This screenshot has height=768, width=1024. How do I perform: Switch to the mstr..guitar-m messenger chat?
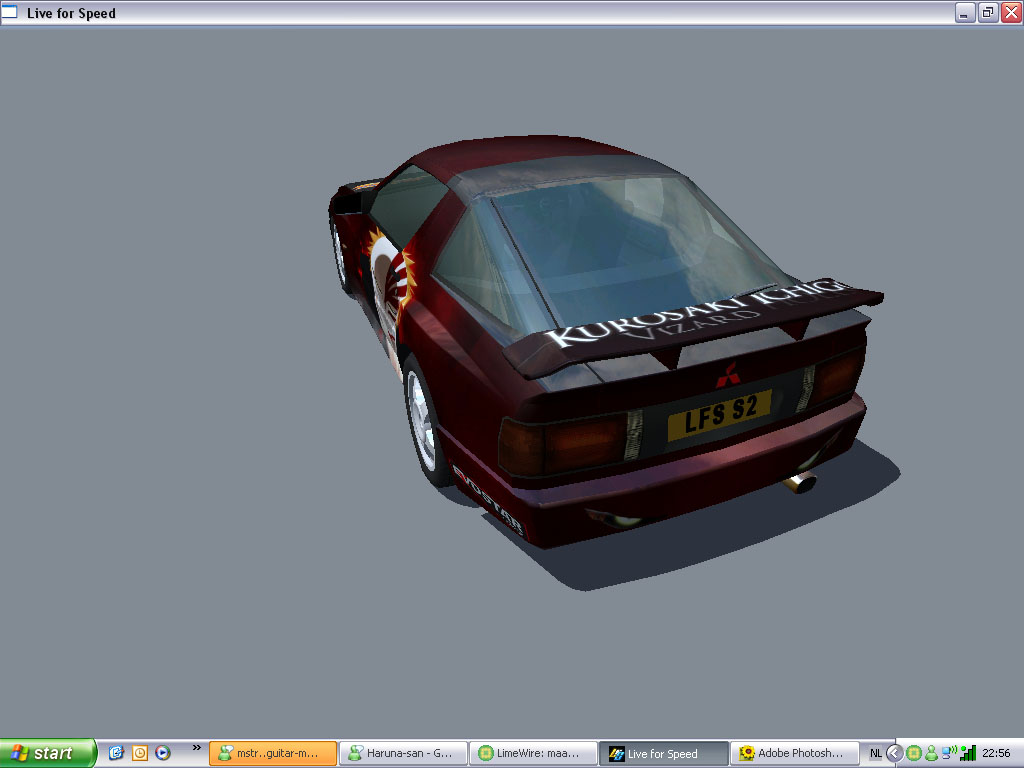coord(273,754)
